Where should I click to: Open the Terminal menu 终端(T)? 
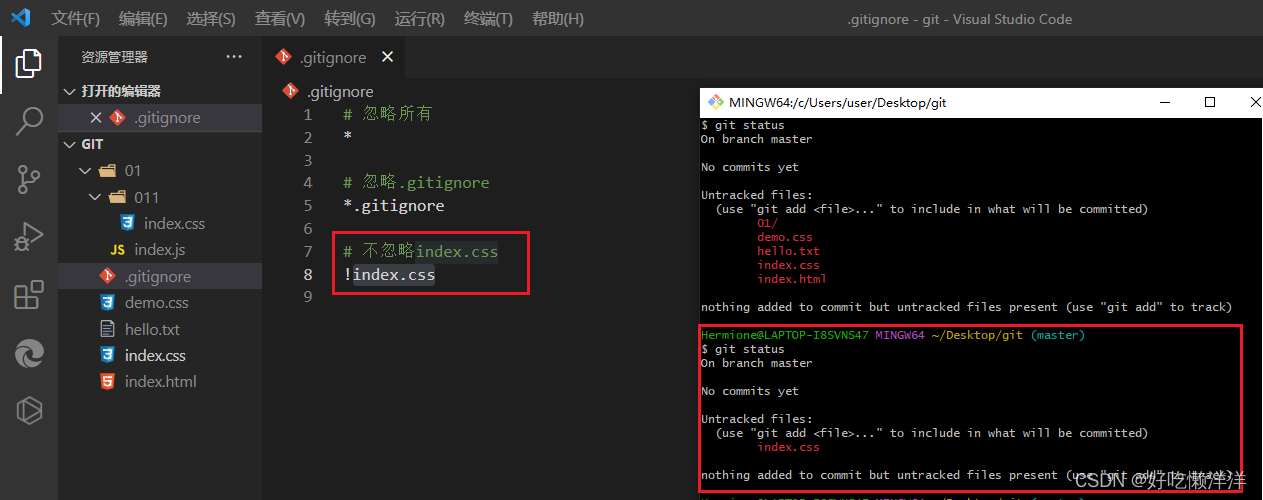point(488,19)
